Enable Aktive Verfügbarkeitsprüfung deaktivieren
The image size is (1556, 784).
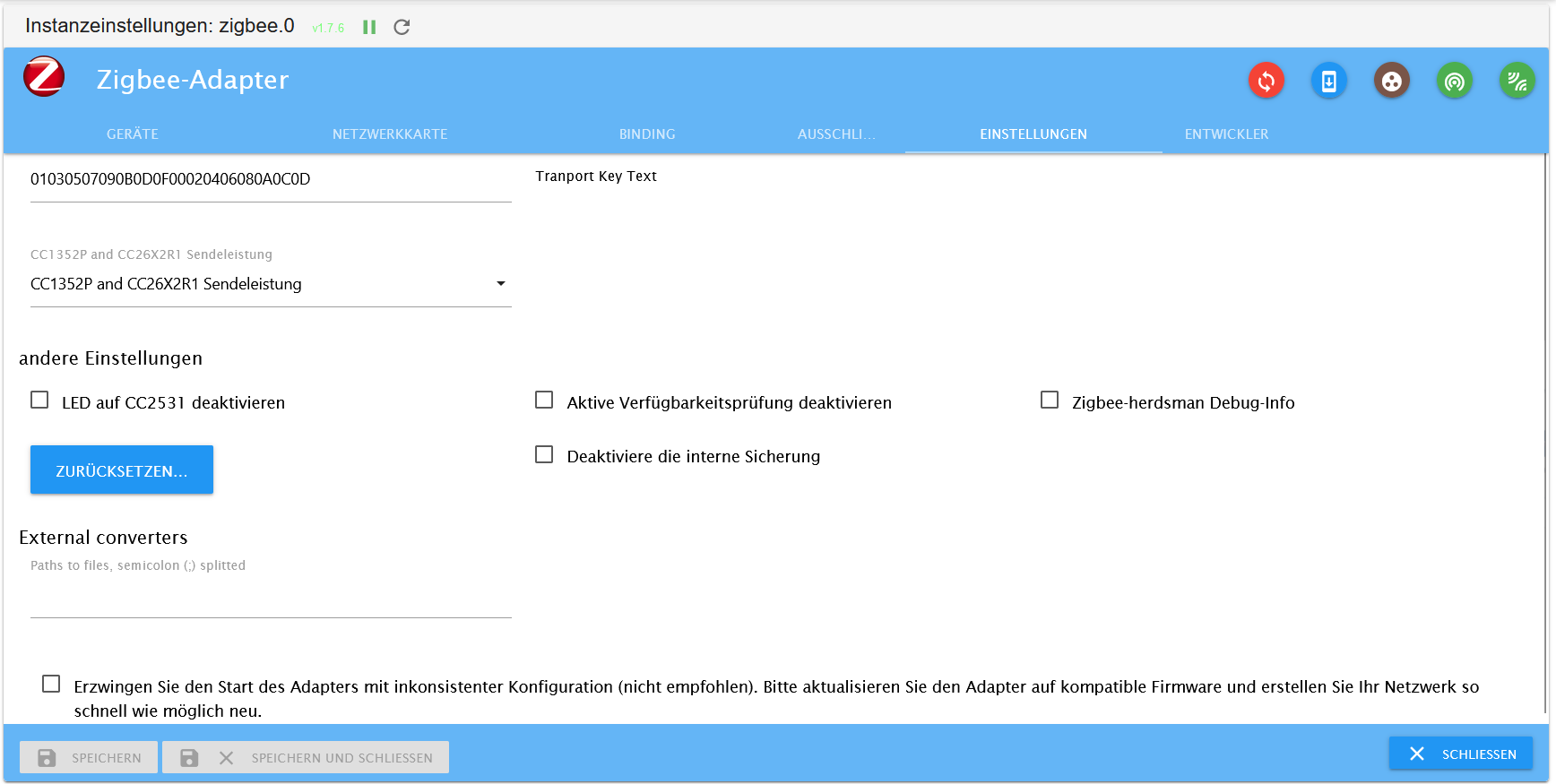[x=544, y=400]
